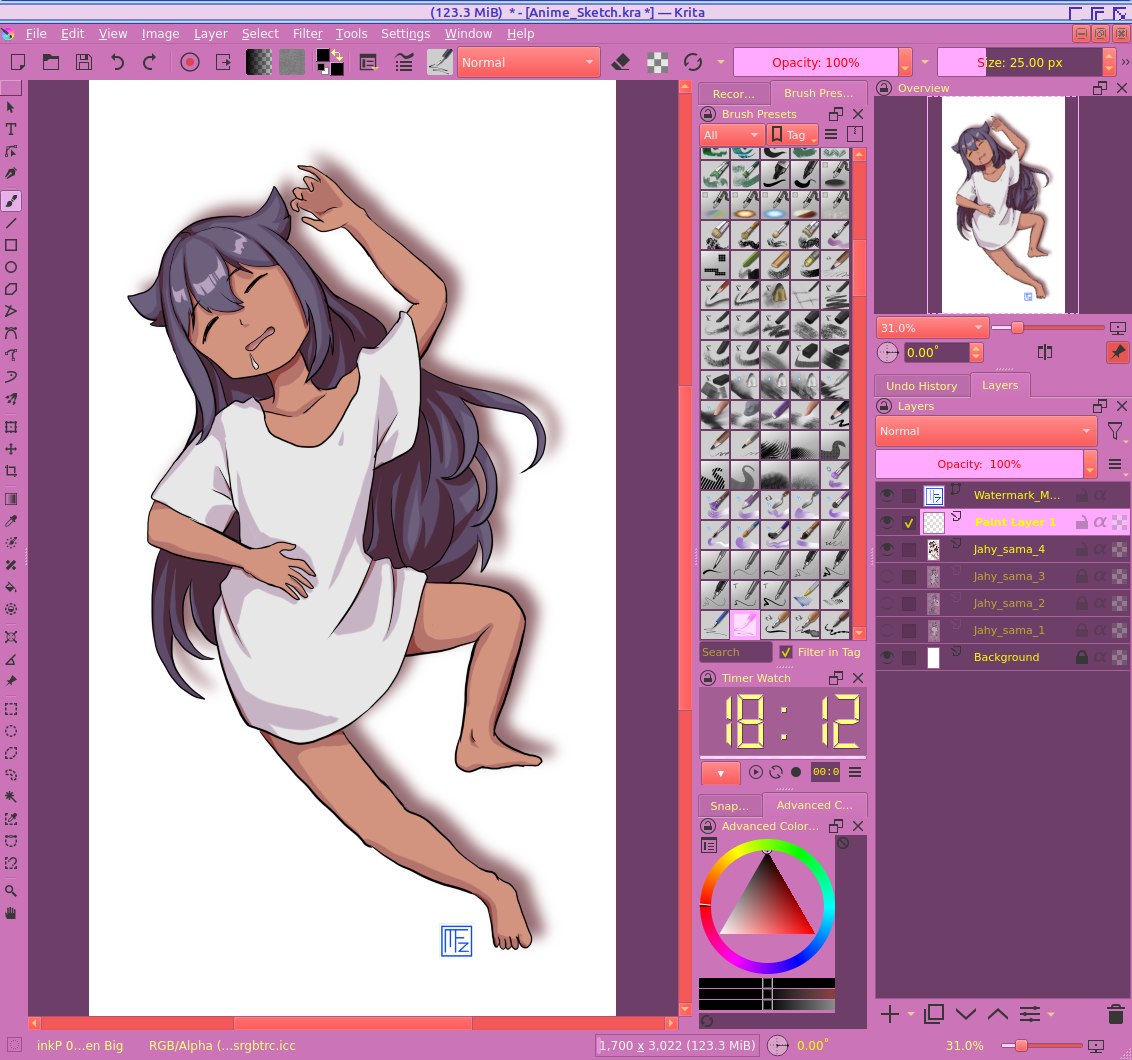Activate the Zoom tool magnifier
Viewport: 1132px width, 1060px height.
[x=11, y=890]
